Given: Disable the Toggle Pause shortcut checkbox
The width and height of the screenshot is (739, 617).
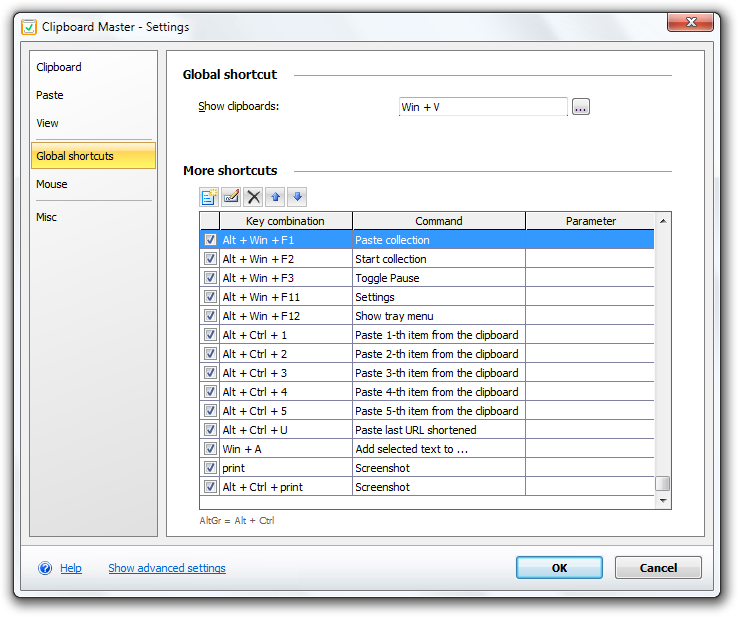Looking at the screenshot, I should click(x=210, y=278).
